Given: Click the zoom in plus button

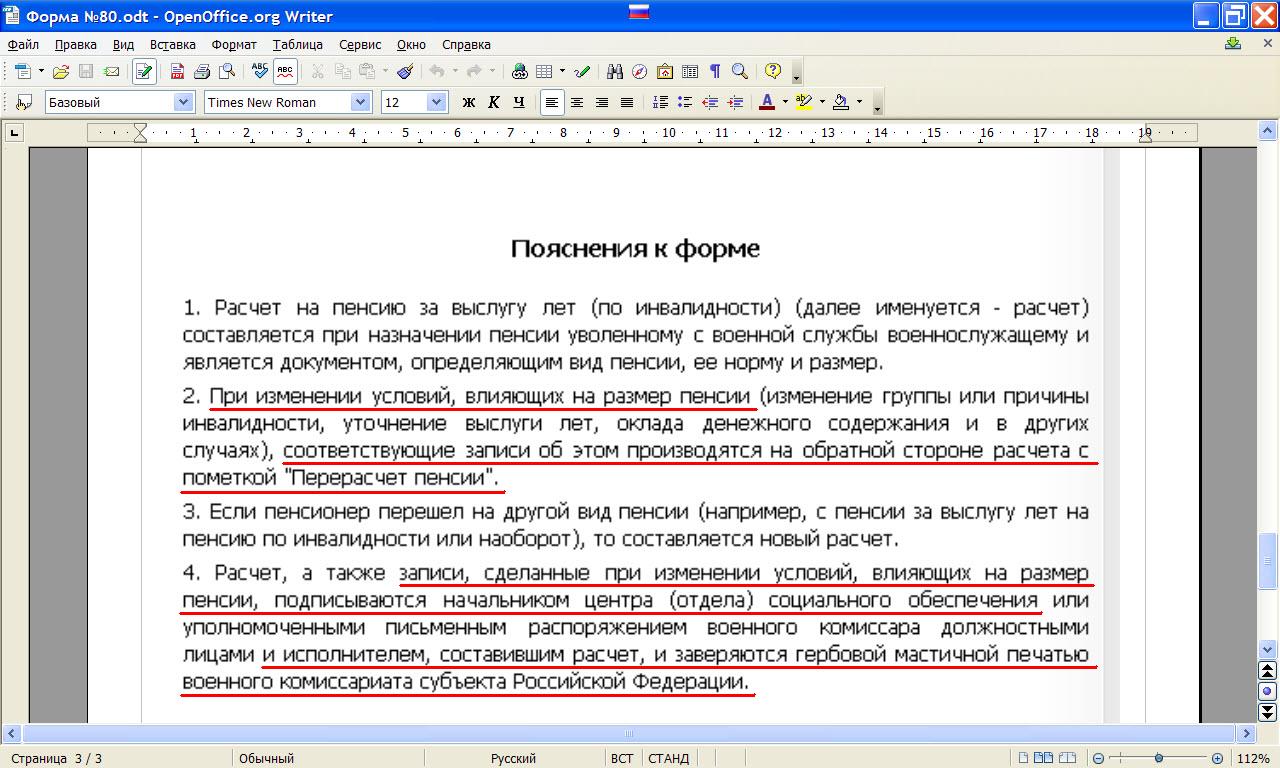Looking at the screenshot, I should [1217, 759].
